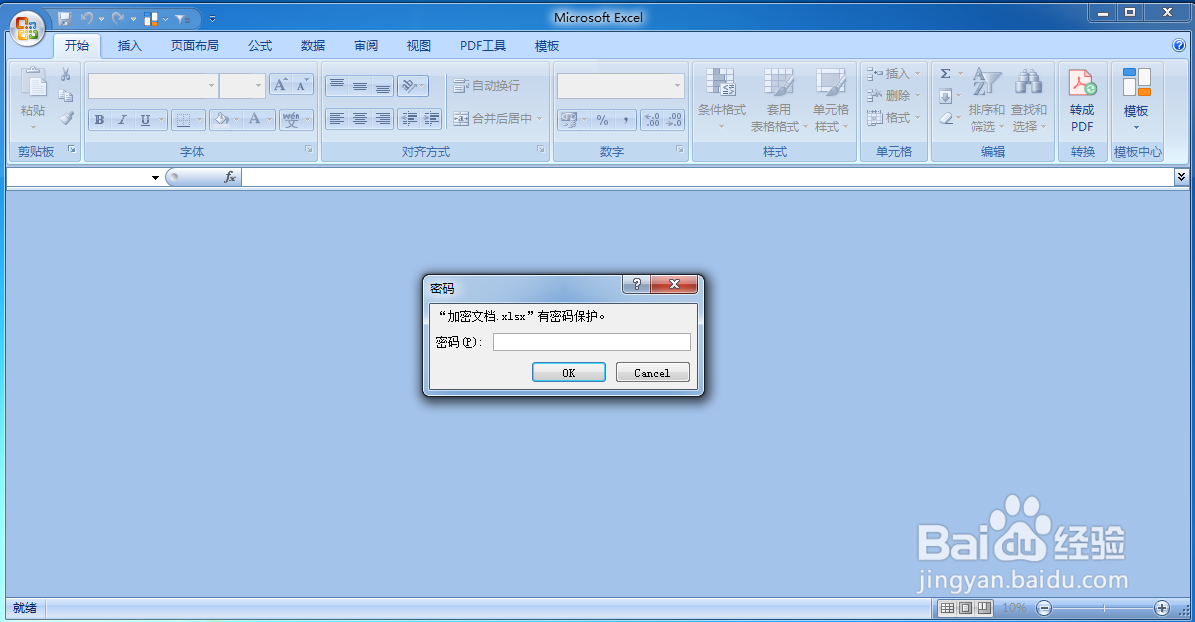This screenshot has width=1195, height=622.
Task: Click the Font Color letter A icon
Action: coord(255,120)
